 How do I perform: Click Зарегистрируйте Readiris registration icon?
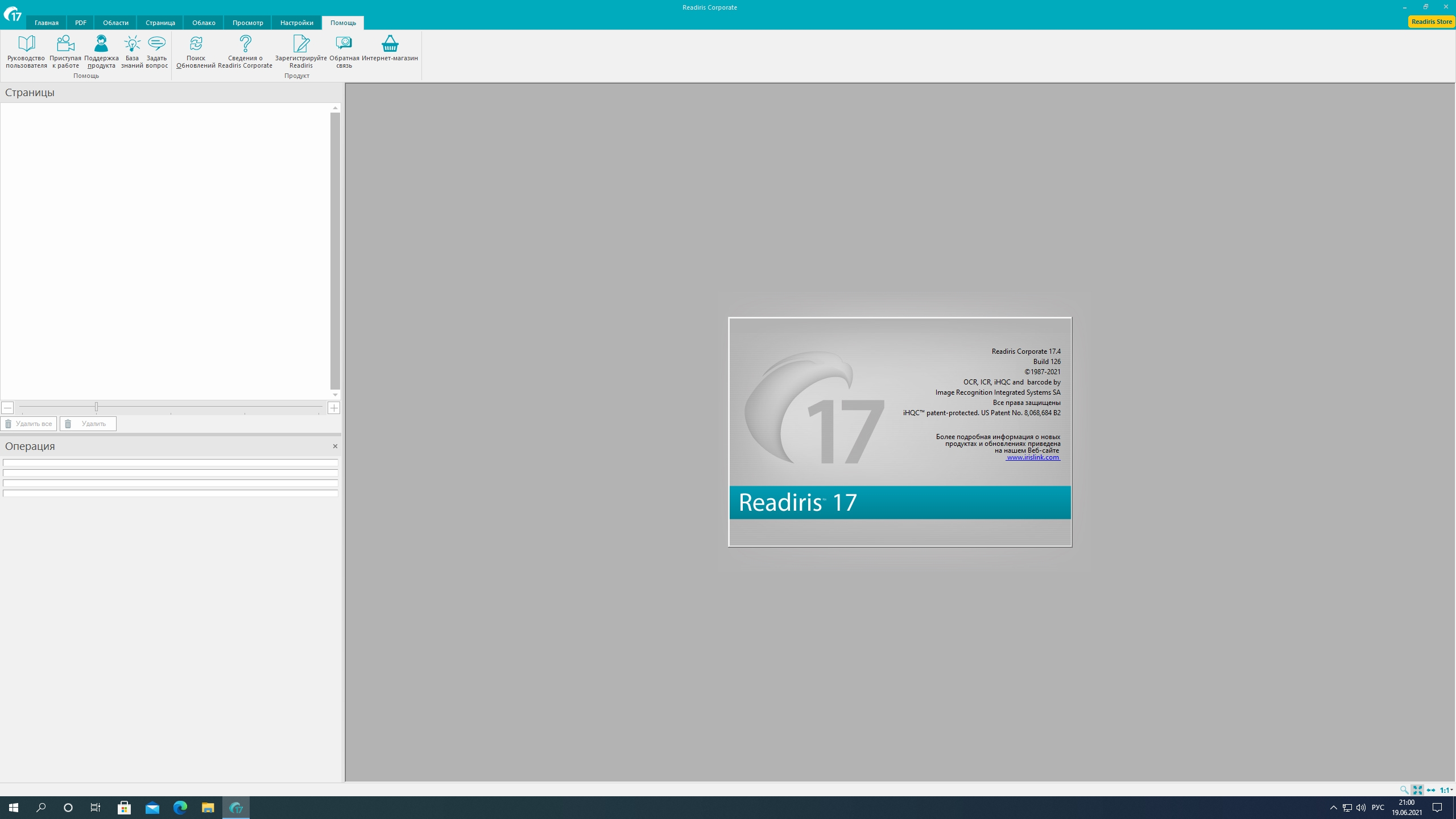301,44
